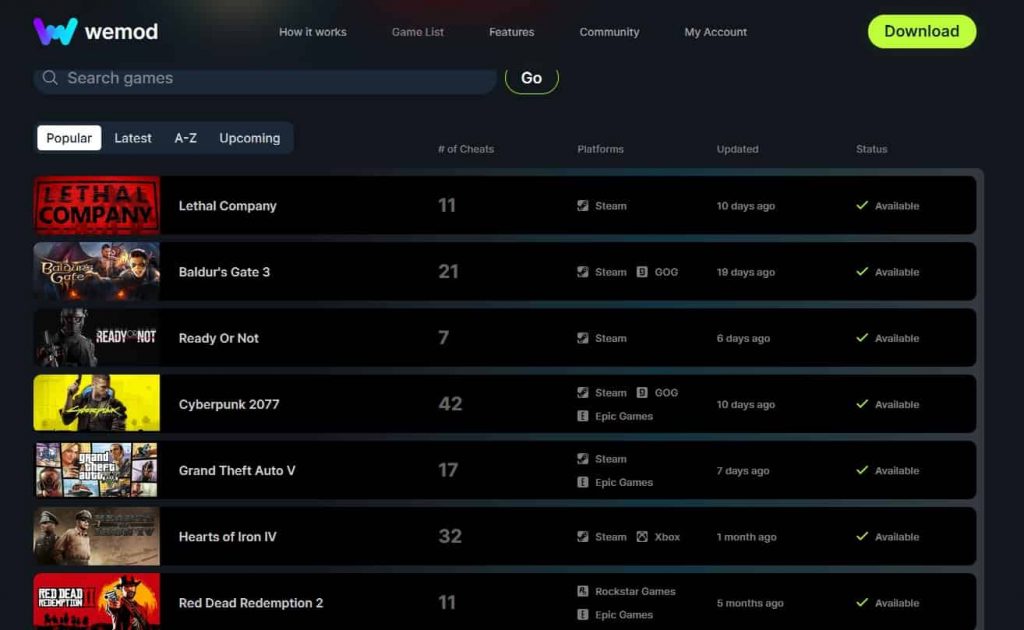Viewport: 1024px width, 630px height.
Task: Click the Steam icon in Hearts of Iron IV row
Action: point(583,537)
